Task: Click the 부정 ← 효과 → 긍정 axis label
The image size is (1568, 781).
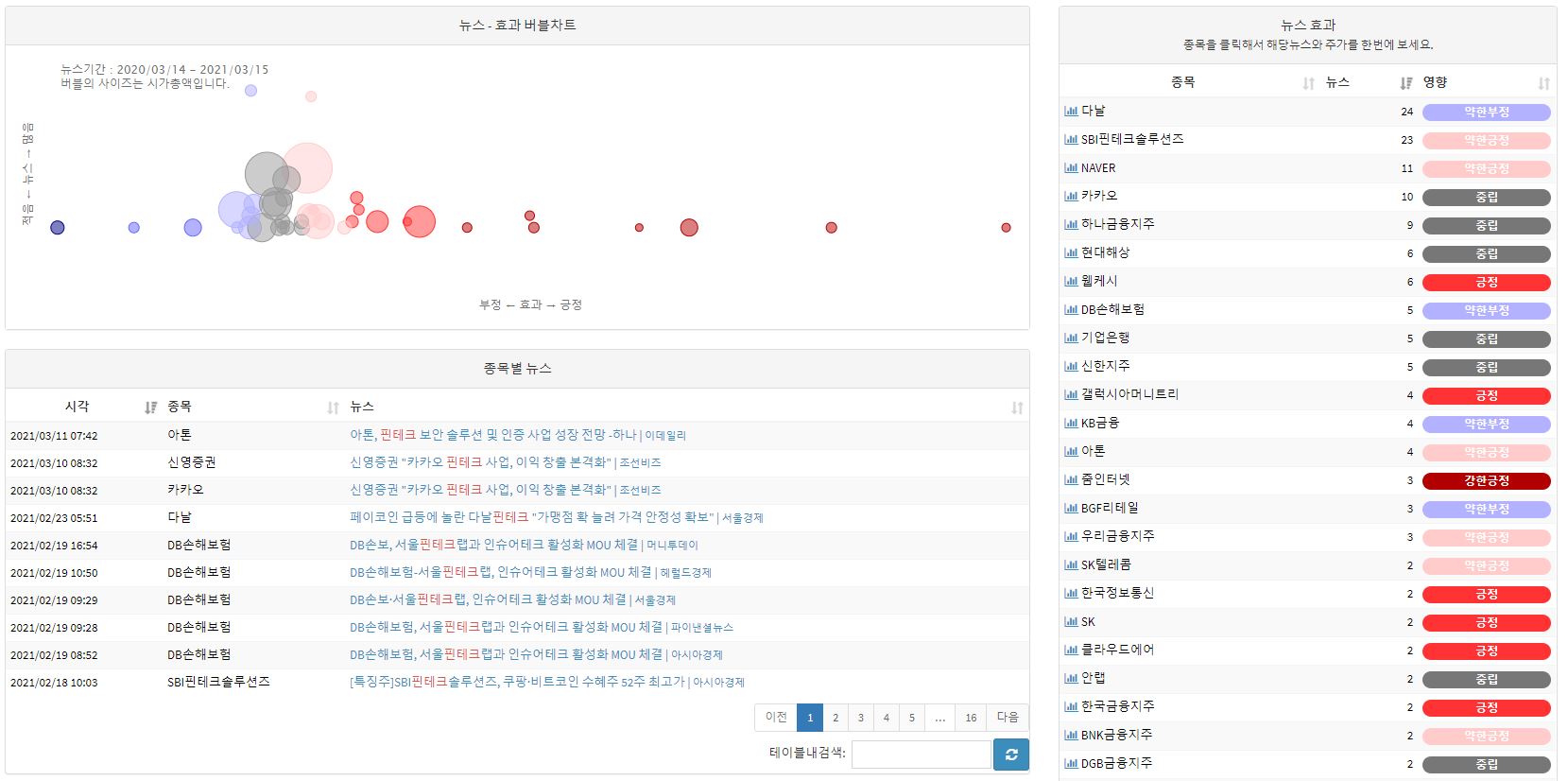Action: tap(530, 304)
